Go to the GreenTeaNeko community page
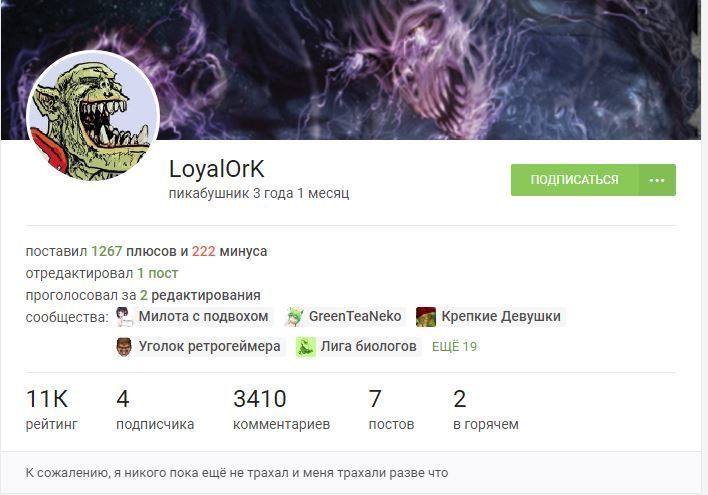The image size is (708, 495). (x=355, y=317)
